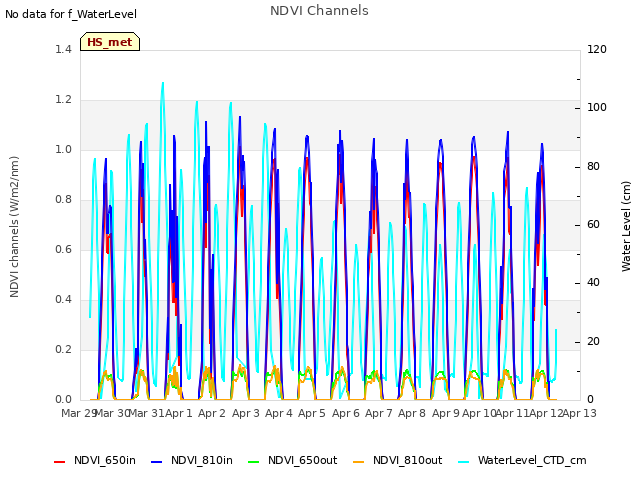Click the 120 right axis value
The height and width of the screenshot is (480, 640).
(x=597, y=49)
